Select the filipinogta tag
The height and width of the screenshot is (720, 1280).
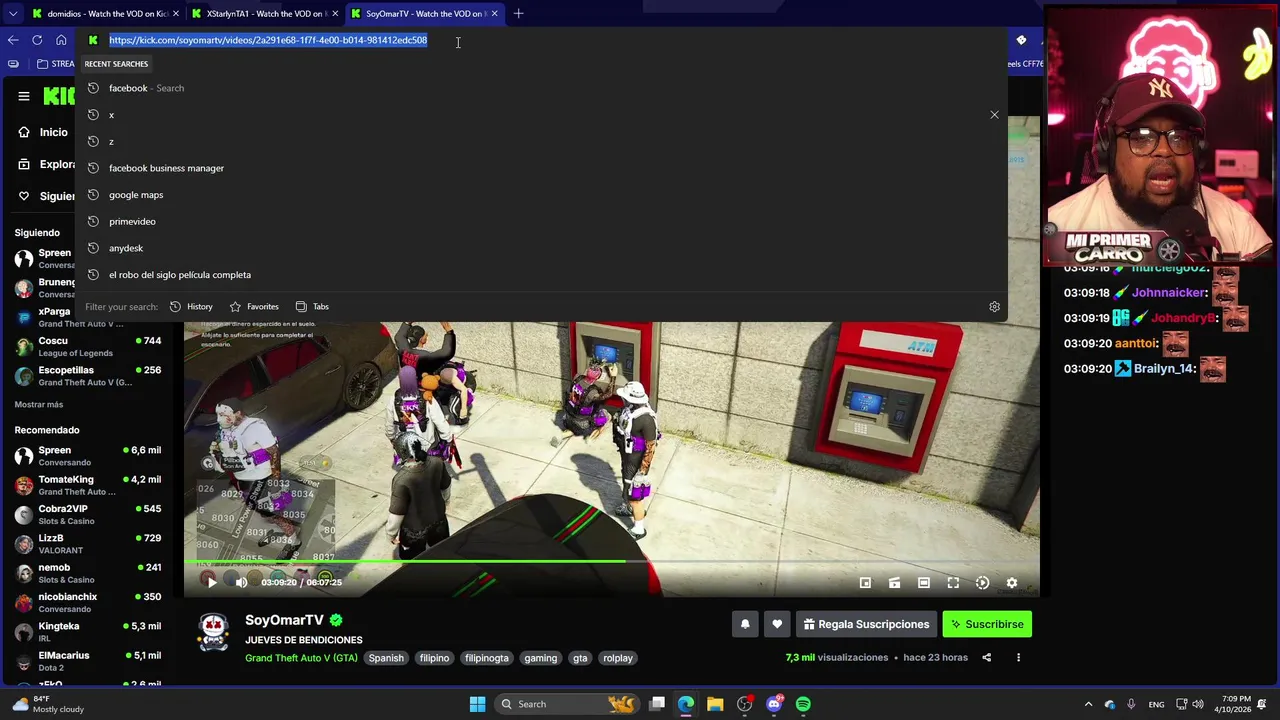pos(487,658)
